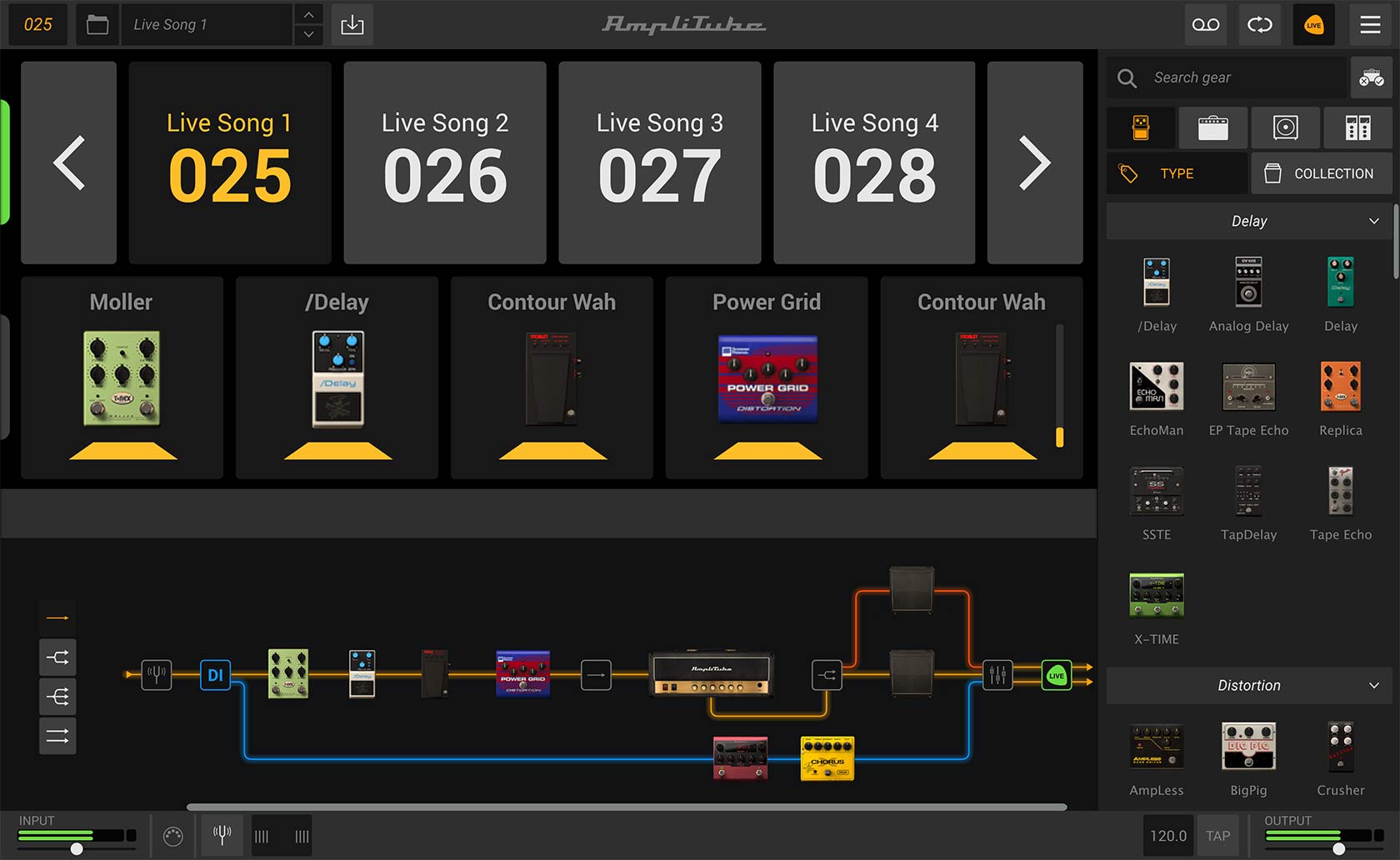This screenshot has width=1400, height=860.
Task: Click the horizontal chain scrollbar
Action: coord(627,807)
